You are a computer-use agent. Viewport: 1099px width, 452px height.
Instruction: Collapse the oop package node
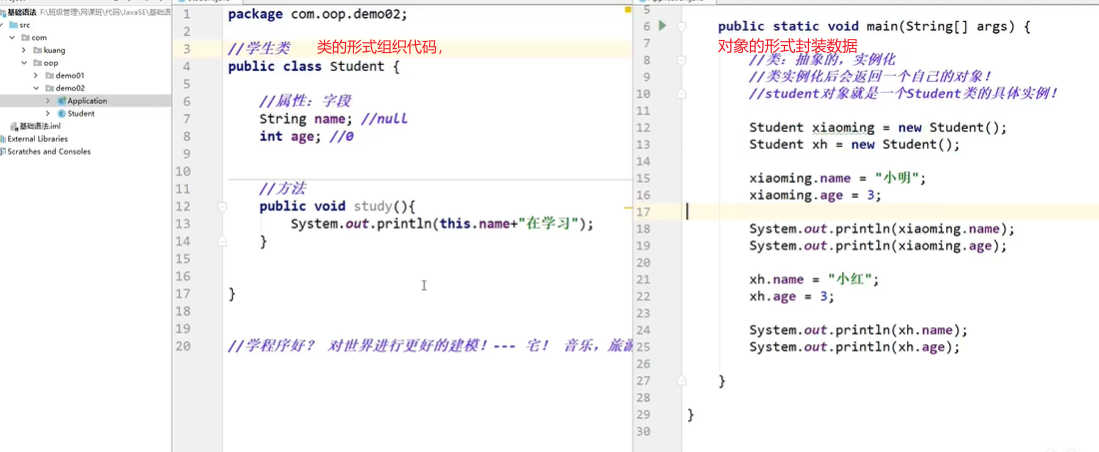pos(24,62)
